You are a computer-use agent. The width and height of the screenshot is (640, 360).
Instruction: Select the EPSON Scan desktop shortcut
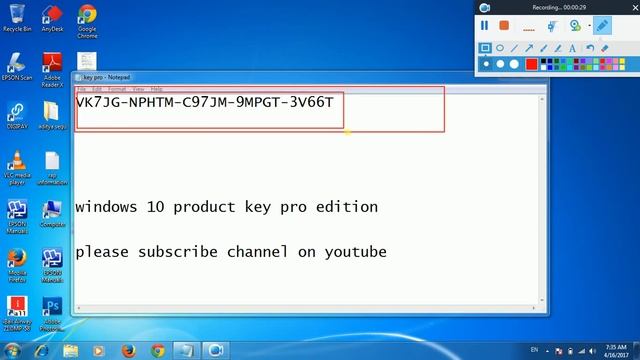coord(17,66)
